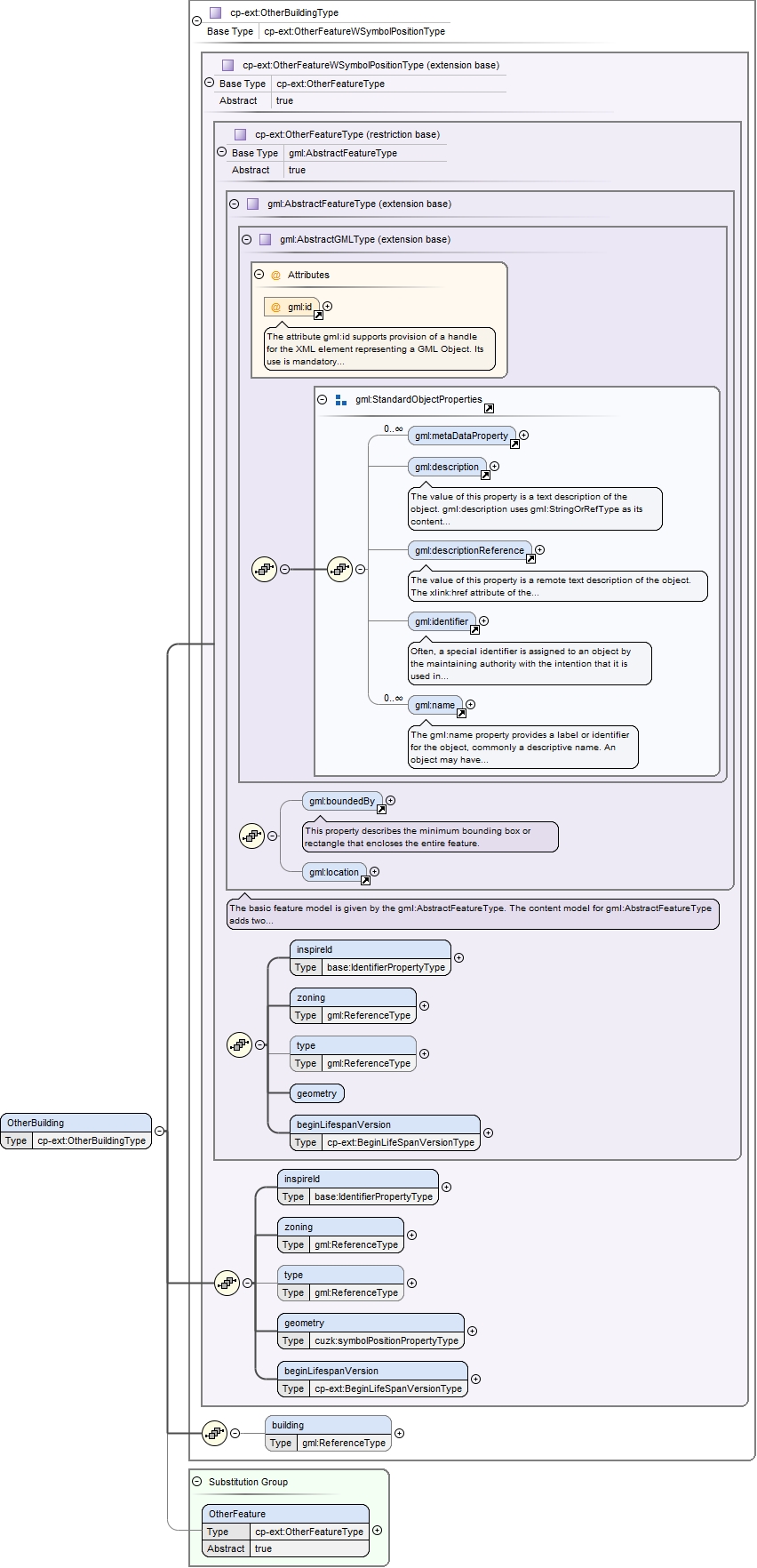Viewport: 757px width, 1568px height.
Task: Collapse the cp-ext:OtherFeatureType restriction base section
Action: coord(221,151)
